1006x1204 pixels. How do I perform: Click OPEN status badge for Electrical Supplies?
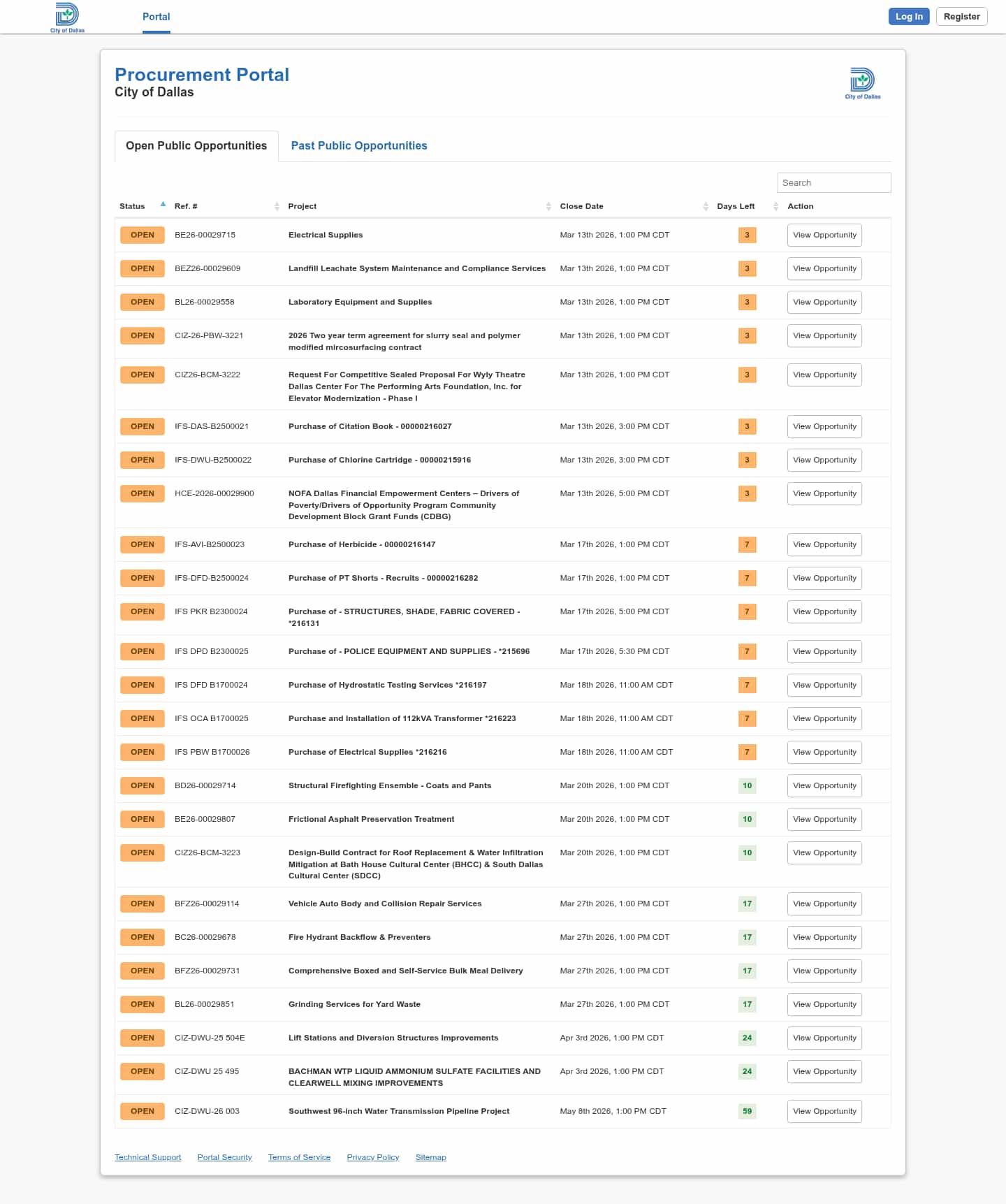click(x=143, y=235)
